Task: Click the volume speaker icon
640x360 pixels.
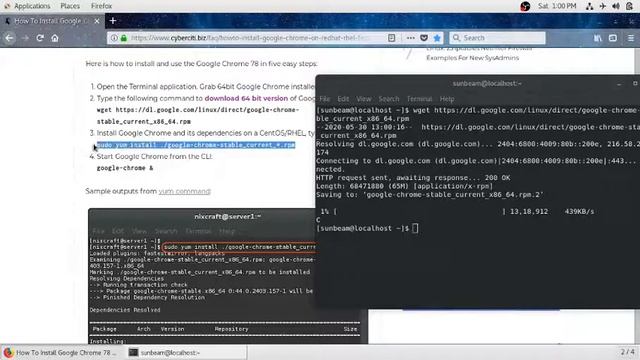Action: 616,6
